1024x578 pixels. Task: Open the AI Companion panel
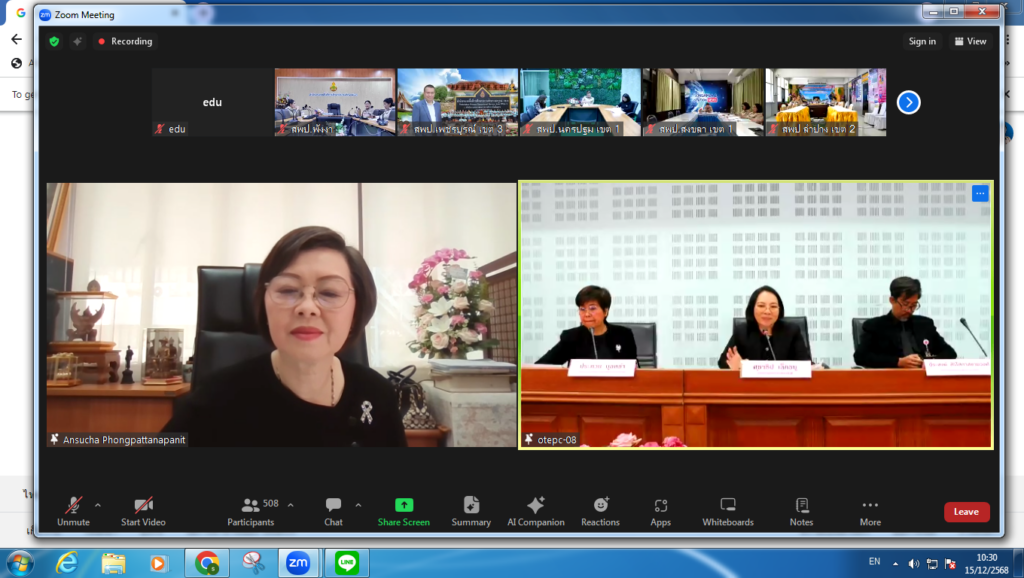(535, 510)
